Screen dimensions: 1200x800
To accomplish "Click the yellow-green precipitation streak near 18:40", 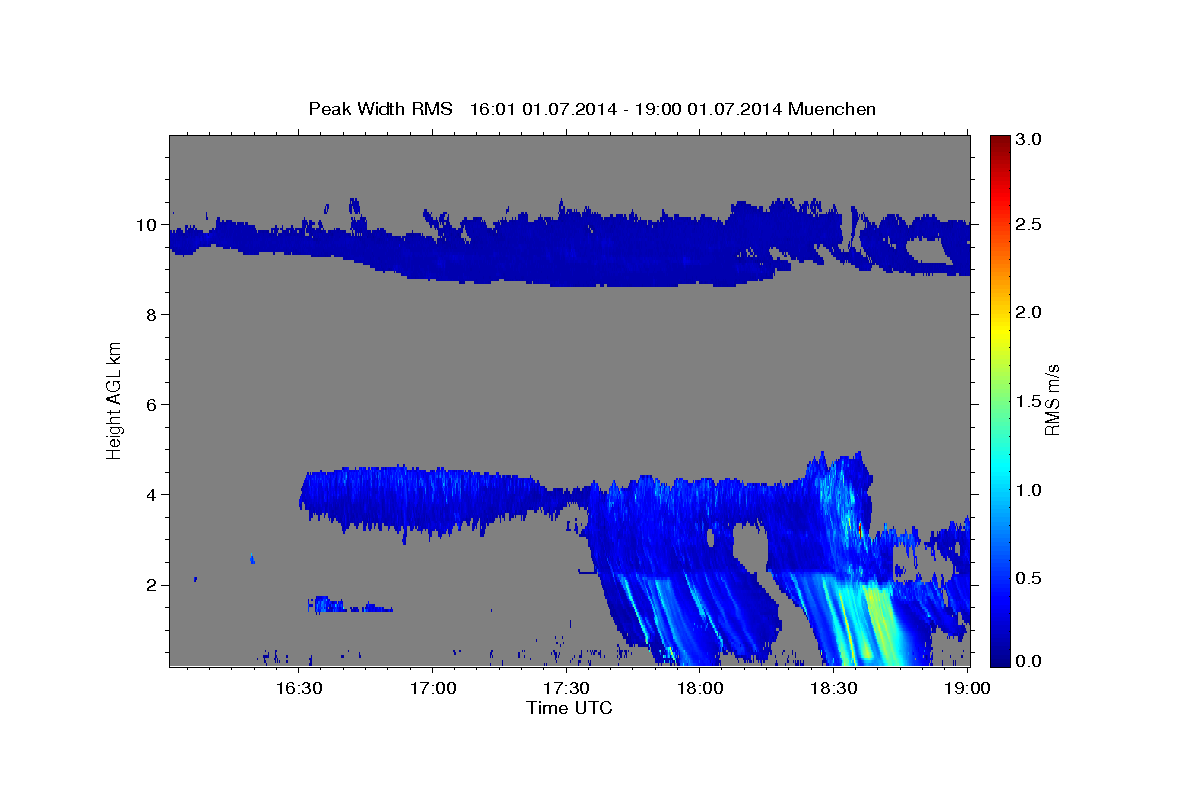I will coord(880,620).
